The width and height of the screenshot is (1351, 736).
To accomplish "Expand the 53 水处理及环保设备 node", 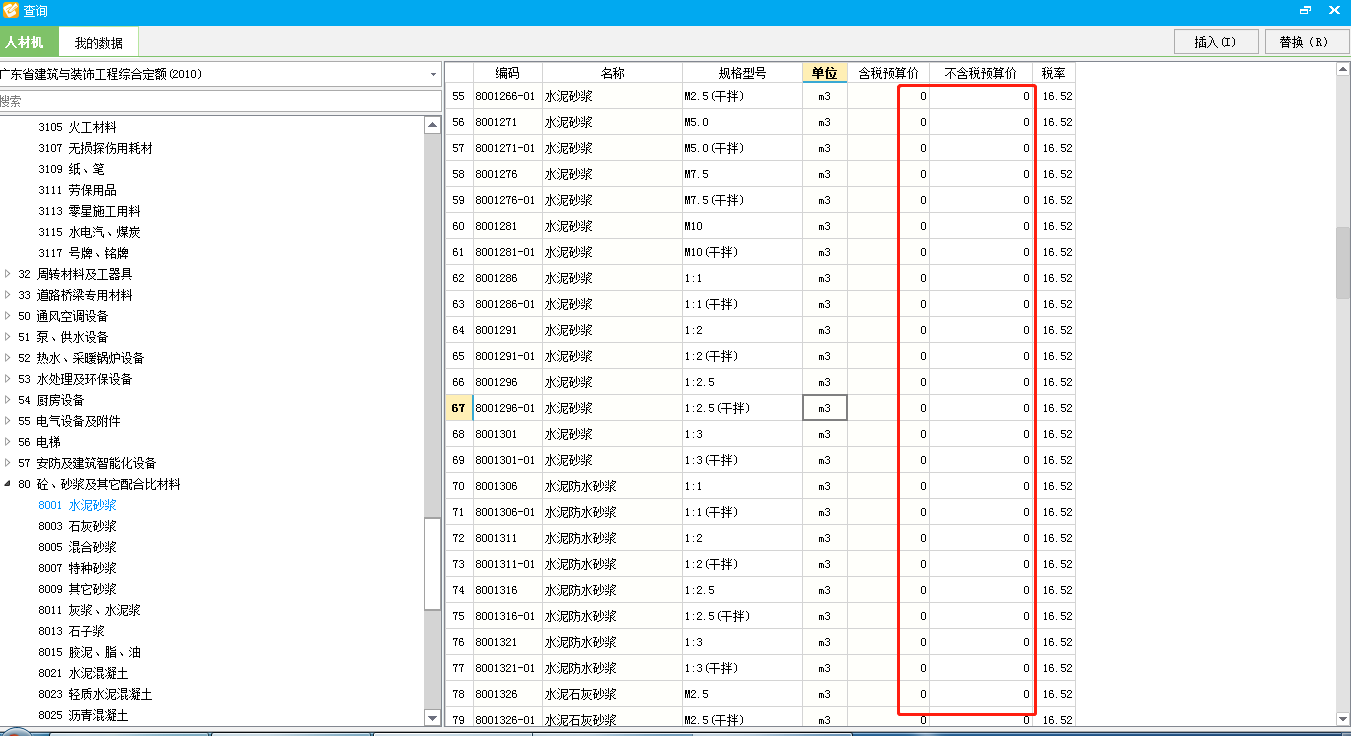I will click(9, 379).
